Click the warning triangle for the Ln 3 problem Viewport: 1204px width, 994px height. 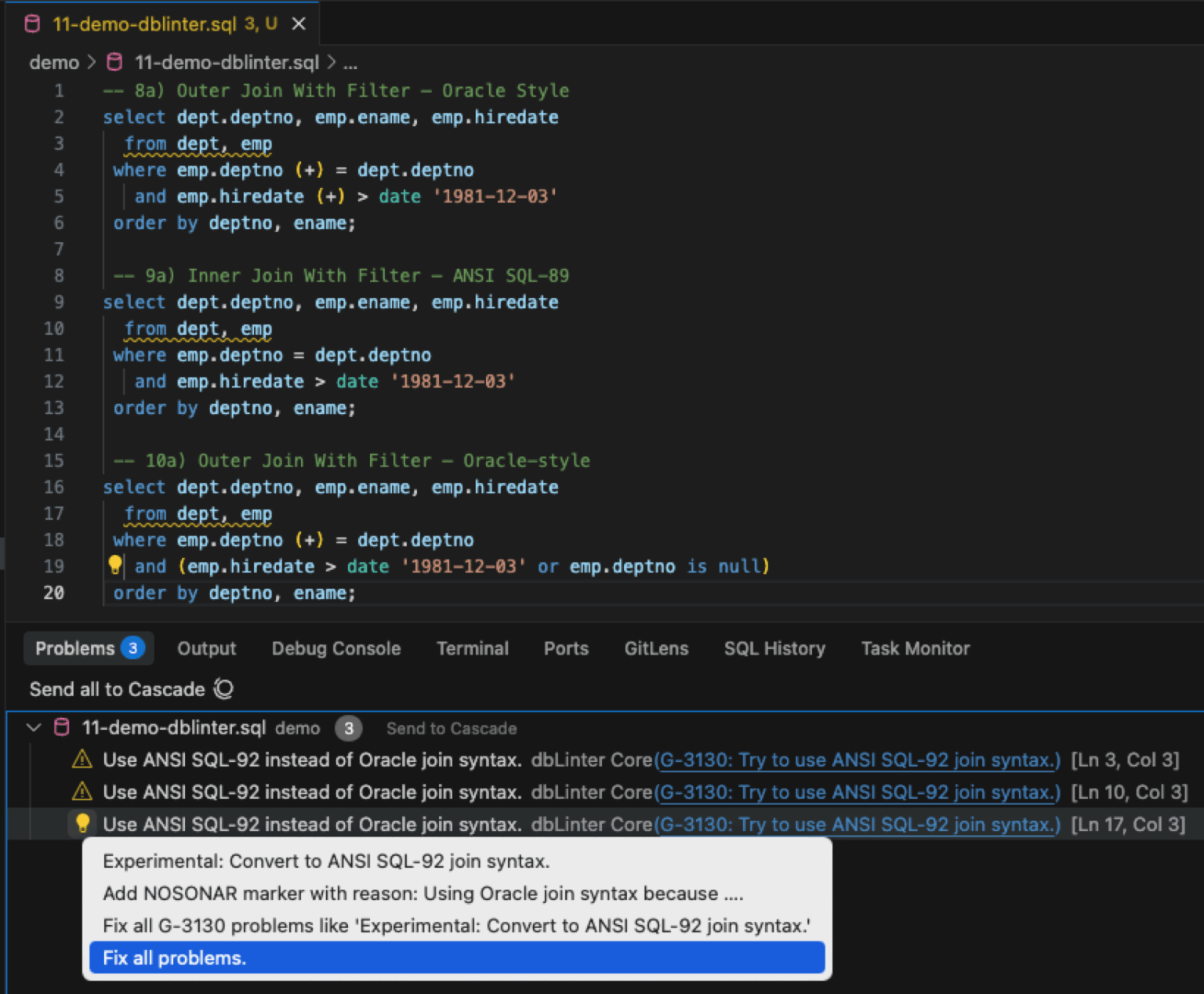82,760
